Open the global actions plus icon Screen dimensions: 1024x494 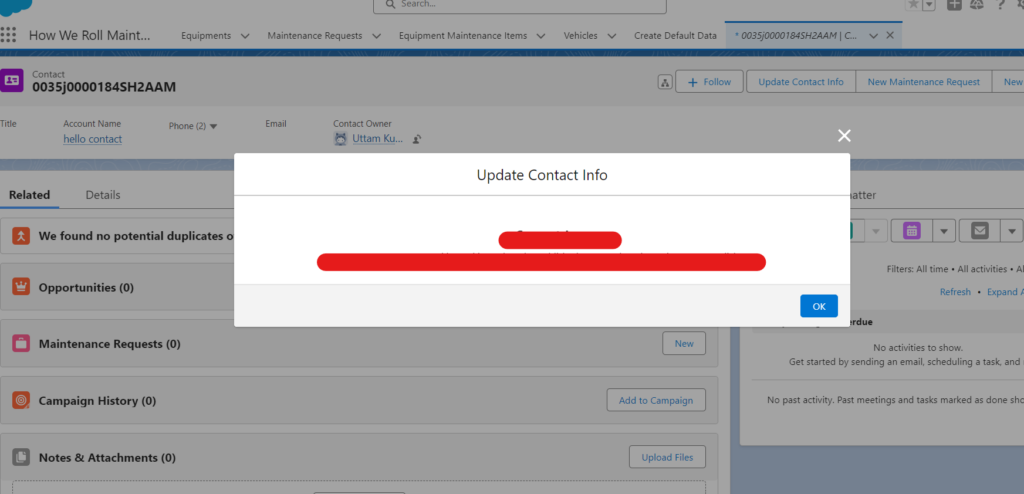(954, 5)
